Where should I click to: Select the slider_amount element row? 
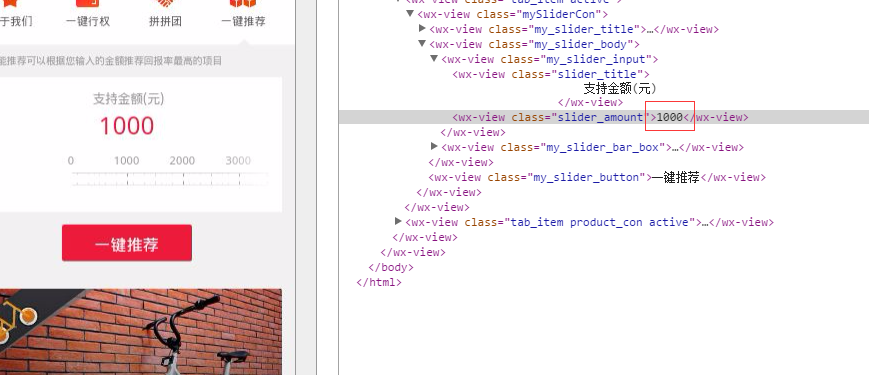[x=604, y=117]
